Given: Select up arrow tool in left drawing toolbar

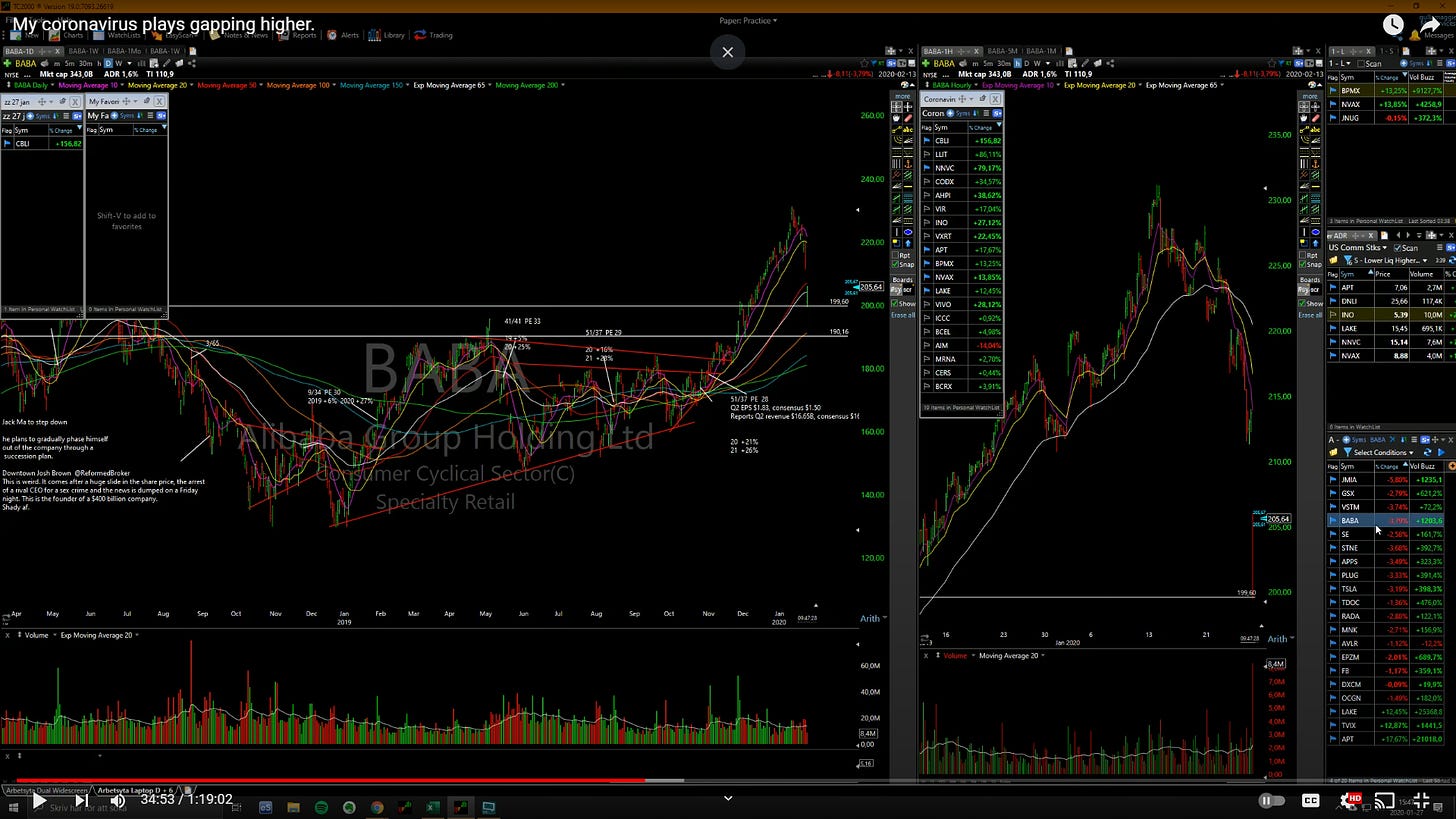Looking at the screenshot, I should 908,242.
